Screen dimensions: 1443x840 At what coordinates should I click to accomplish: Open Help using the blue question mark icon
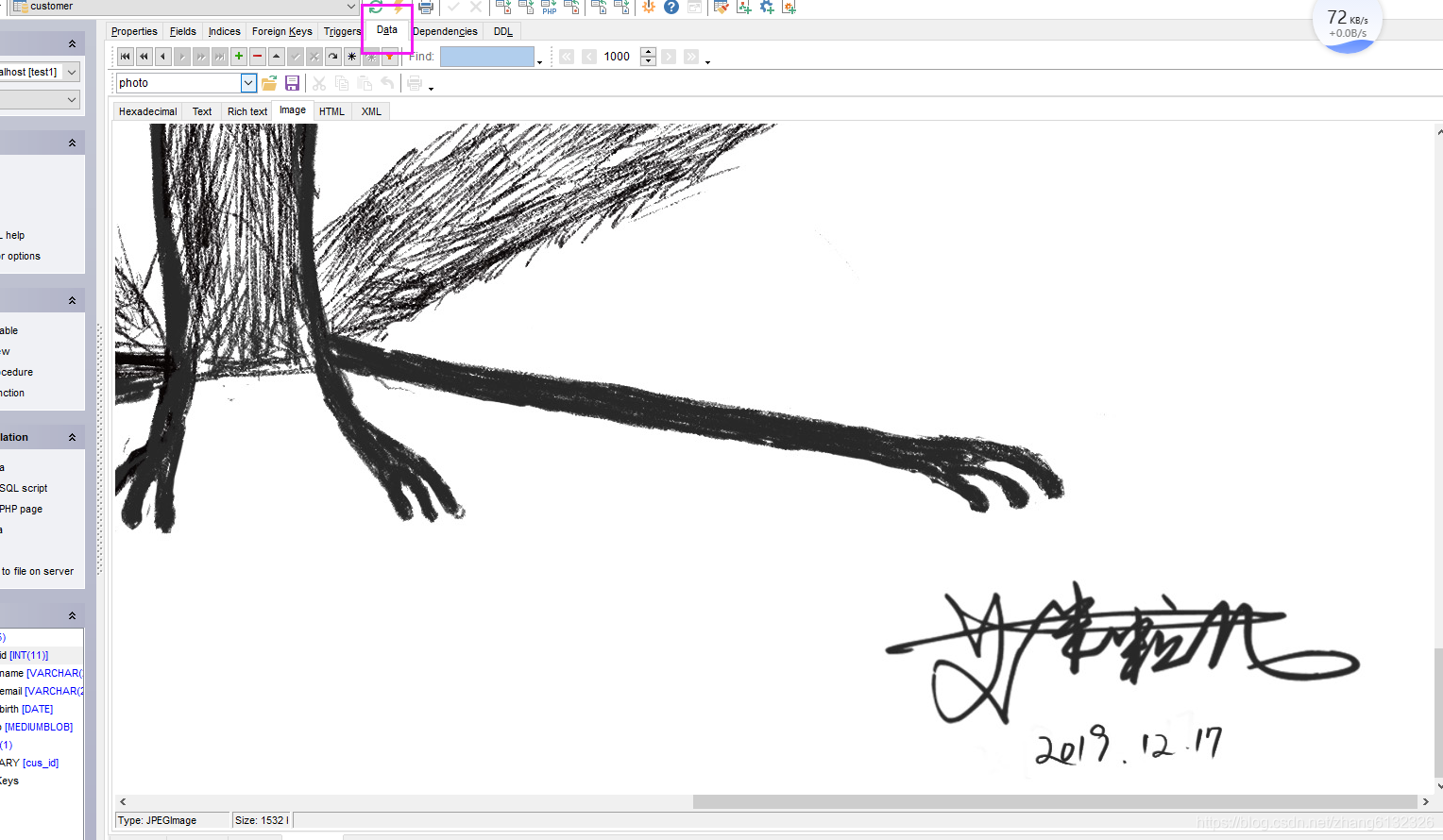click(670, 8)
